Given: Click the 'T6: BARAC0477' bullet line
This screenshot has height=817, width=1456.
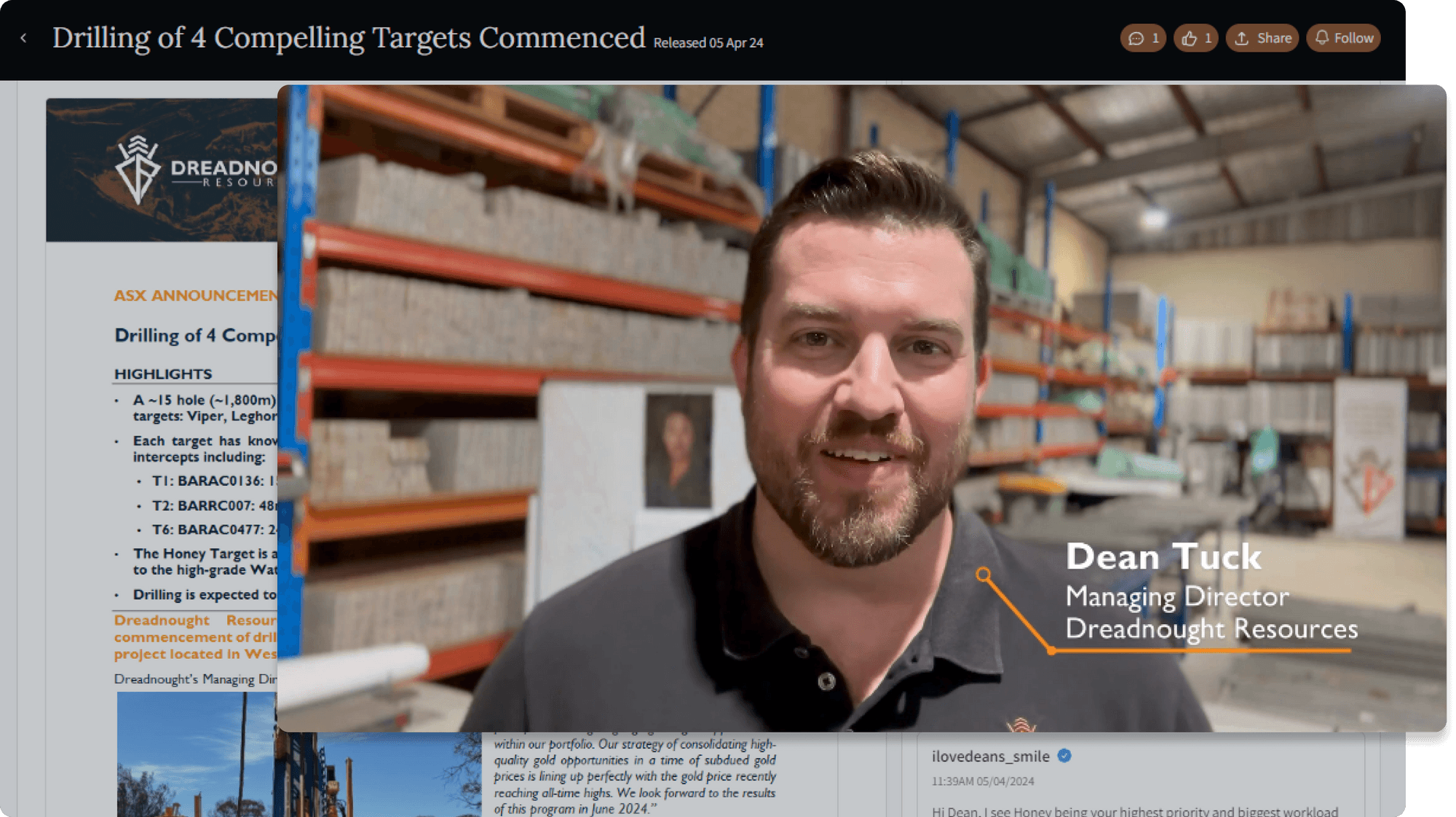Looking at the screenshot, I should point(214,529).
